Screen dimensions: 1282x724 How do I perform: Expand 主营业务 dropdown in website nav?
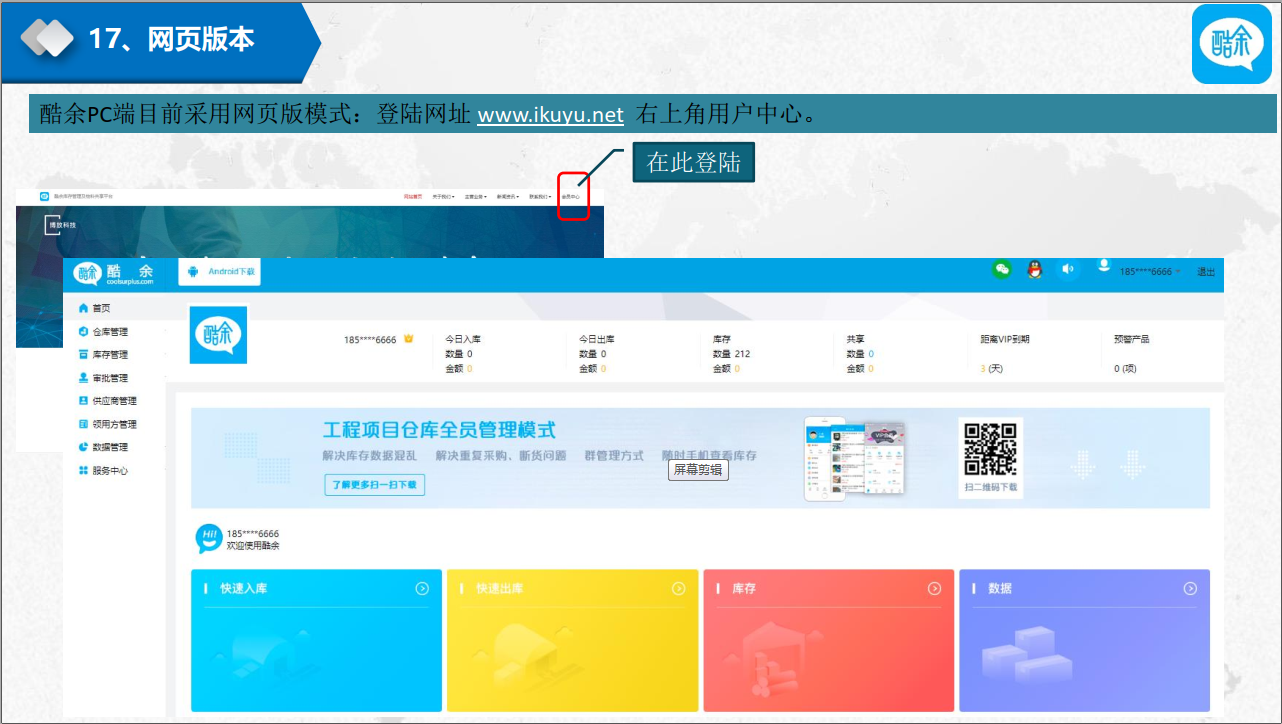click(x=475, y=197)
